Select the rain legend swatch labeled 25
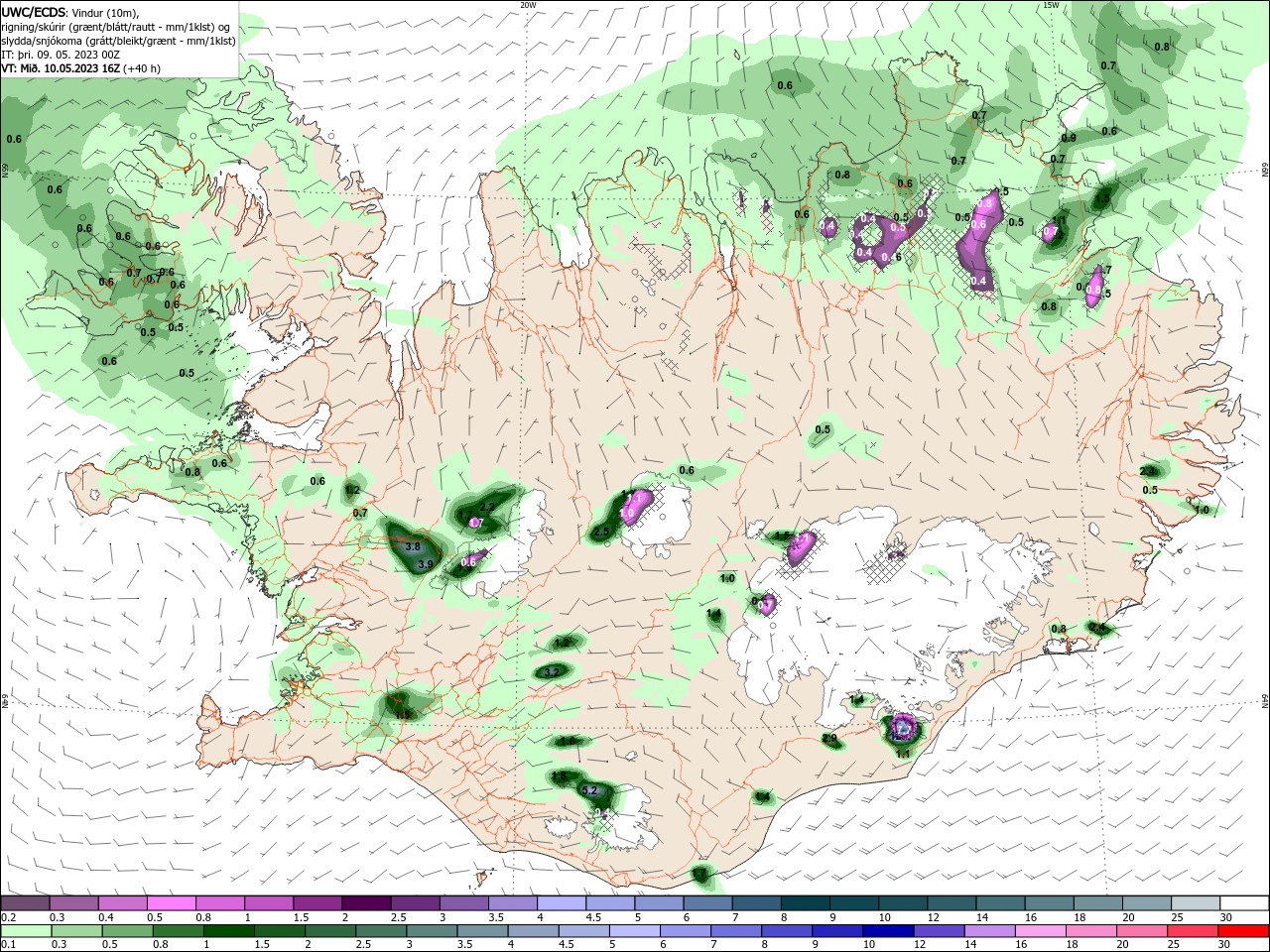The height and width of the screenshot is (952, 1270). (1194, 931)
